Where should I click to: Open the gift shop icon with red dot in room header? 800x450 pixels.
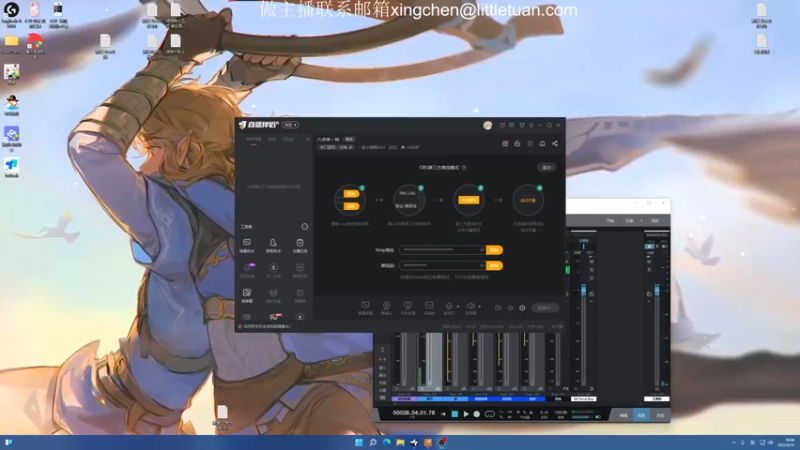[505, 144]
